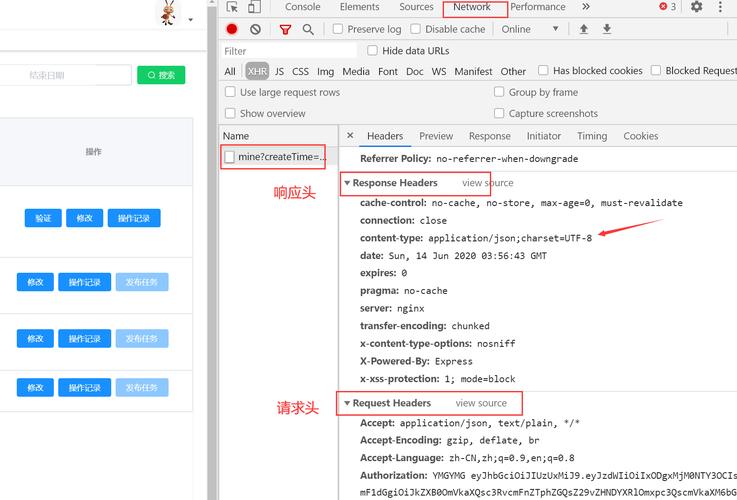Filter requests by Other
The image size is (737, 500).
pos(513,71)
